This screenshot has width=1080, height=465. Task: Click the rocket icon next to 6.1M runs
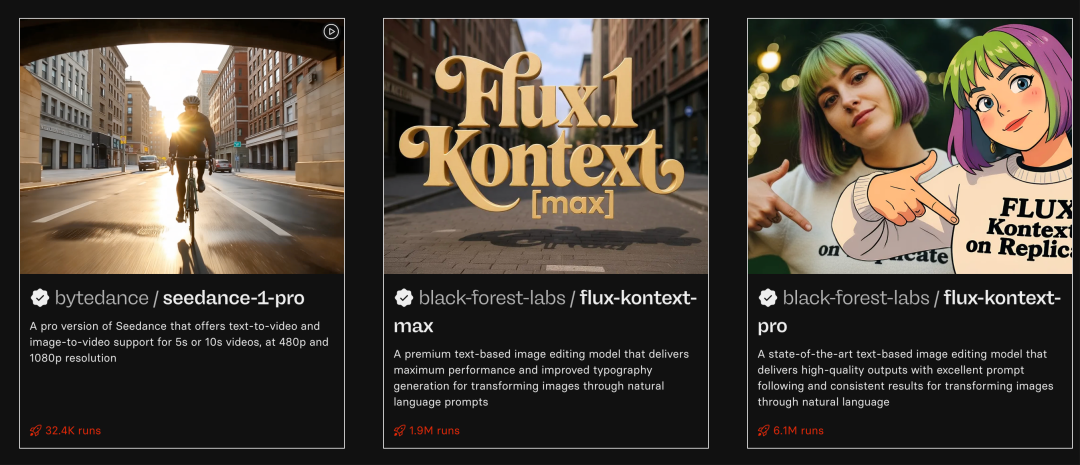763,431
